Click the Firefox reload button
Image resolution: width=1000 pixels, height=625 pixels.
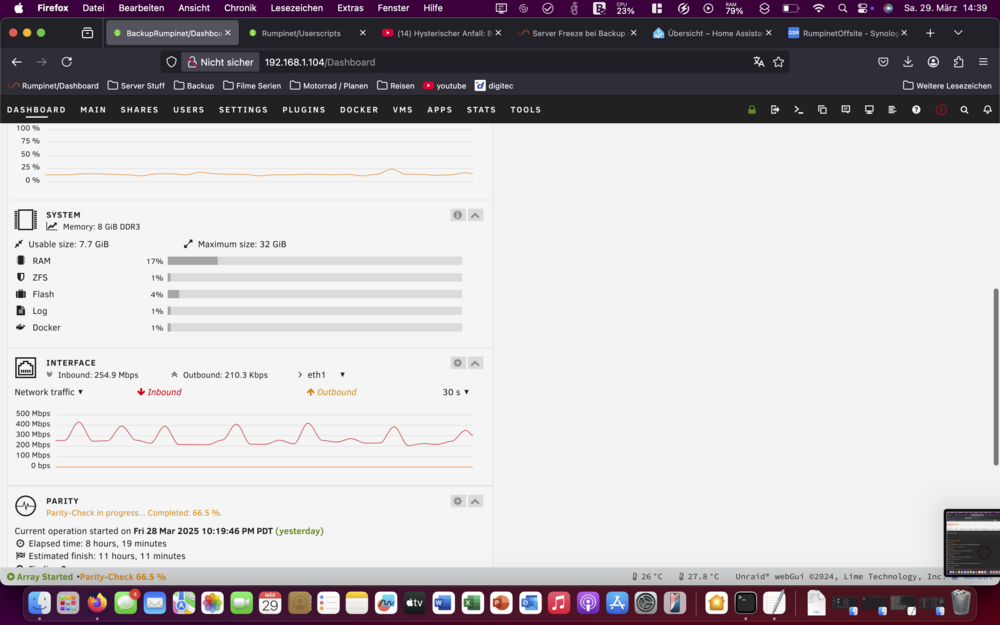66,62
